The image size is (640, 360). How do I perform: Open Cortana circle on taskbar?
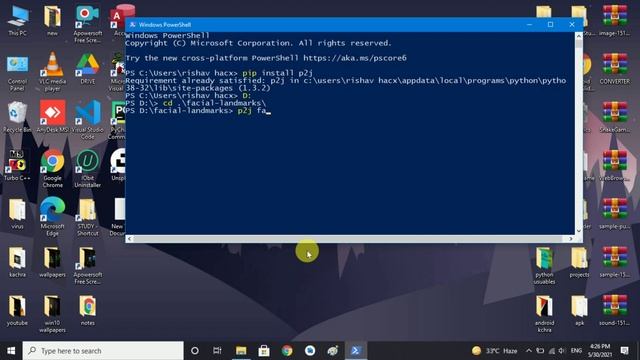tap(195, 351)
